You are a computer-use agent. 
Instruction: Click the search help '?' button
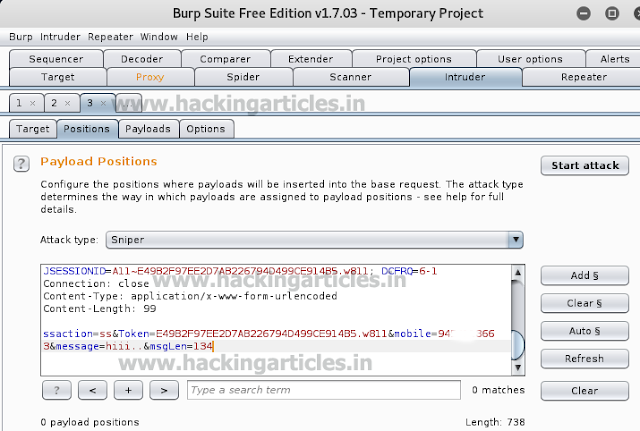pos(57,391)
